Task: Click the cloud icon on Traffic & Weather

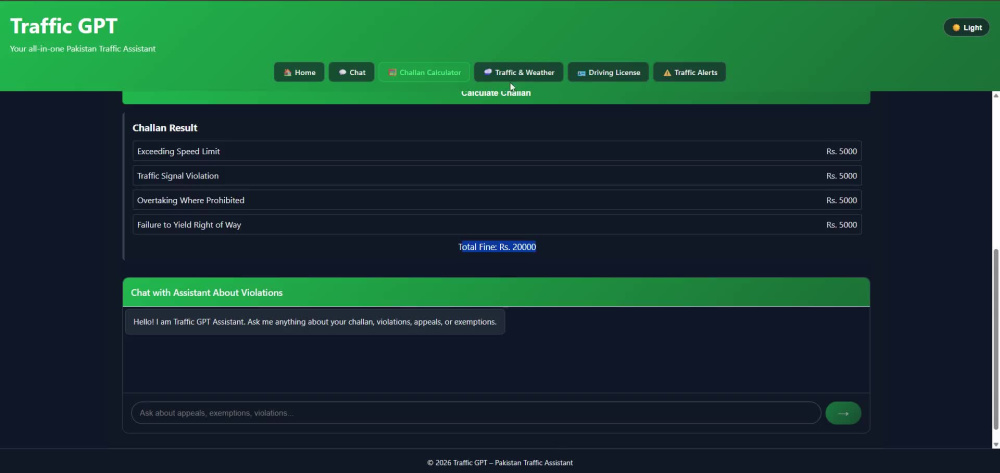Action: pos(488,72)
